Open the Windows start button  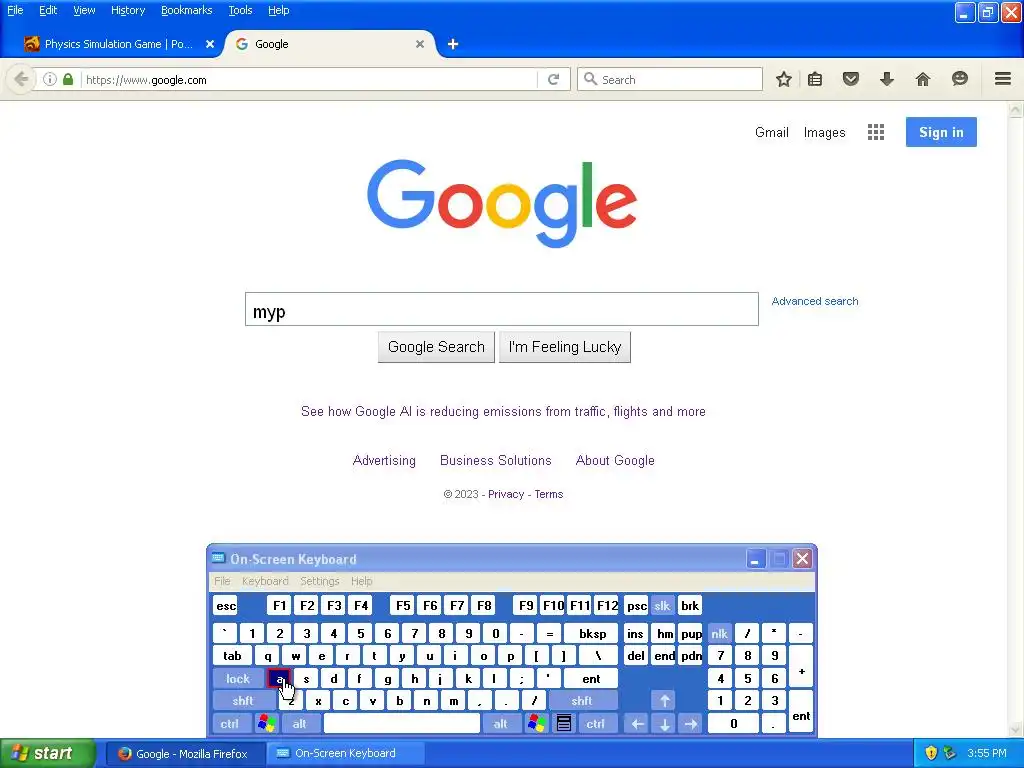point(48,753)
